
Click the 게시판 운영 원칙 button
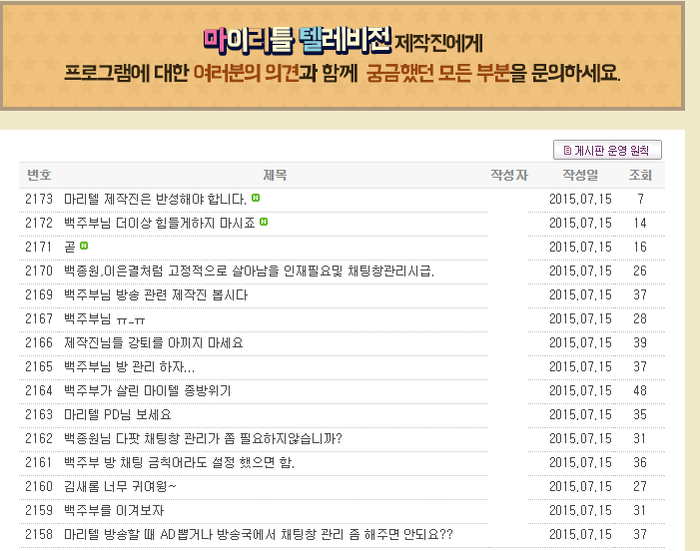click(x=607, y=150)
